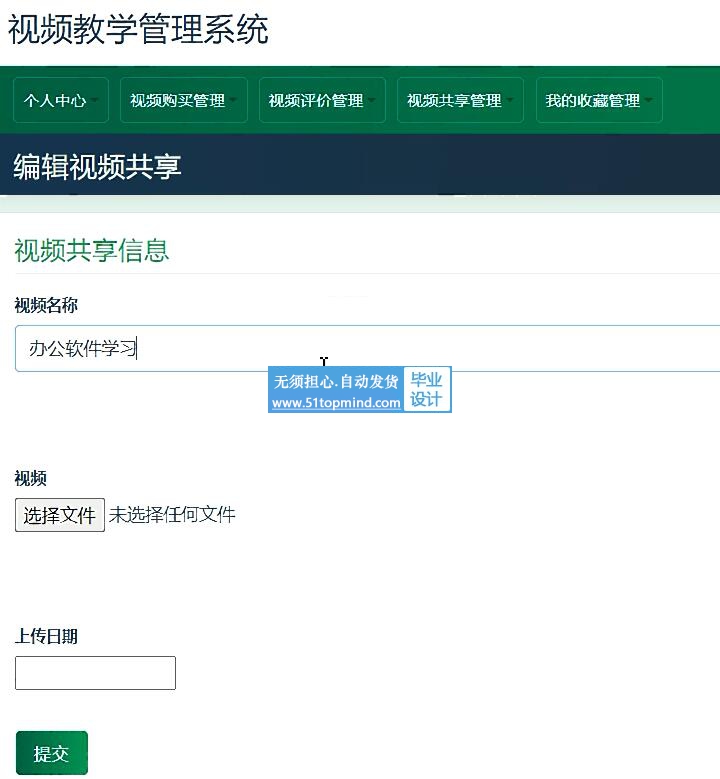The height and width of the screenshot is (779, 720).
Task: Open the 视频共享管理 dropdown menu
Action: point(460,100)
